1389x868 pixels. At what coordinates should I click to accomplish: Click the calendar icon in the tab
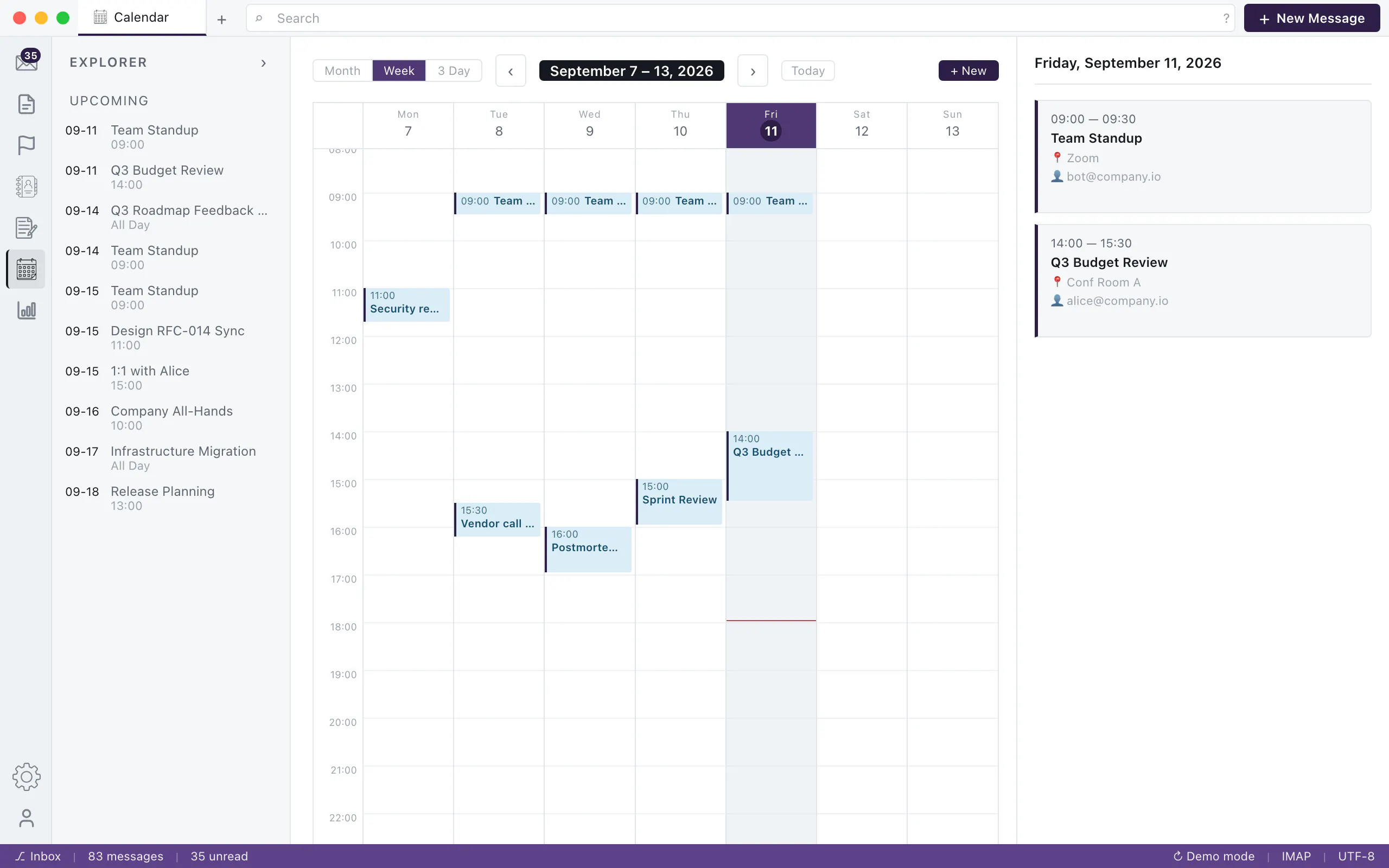[100, 17]
